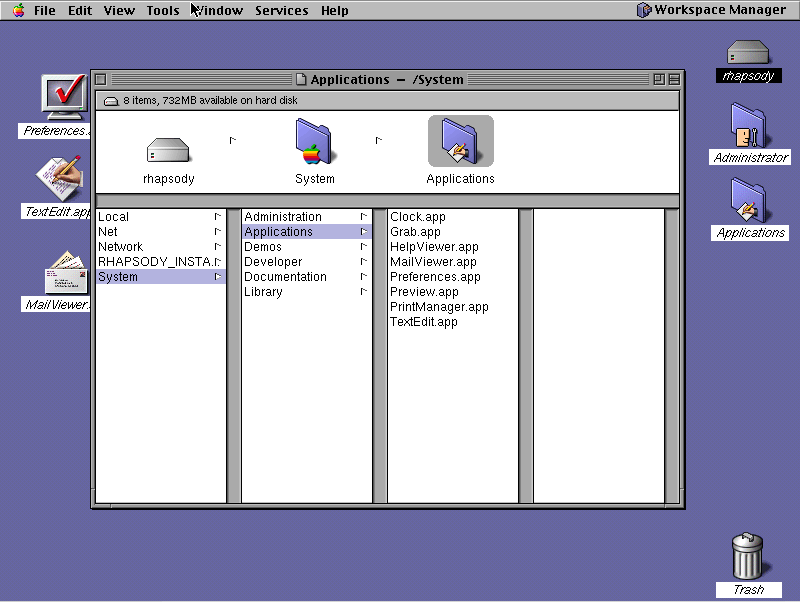Click hard disk icon in status bar

pyautogui.click(x=111, y=101)
